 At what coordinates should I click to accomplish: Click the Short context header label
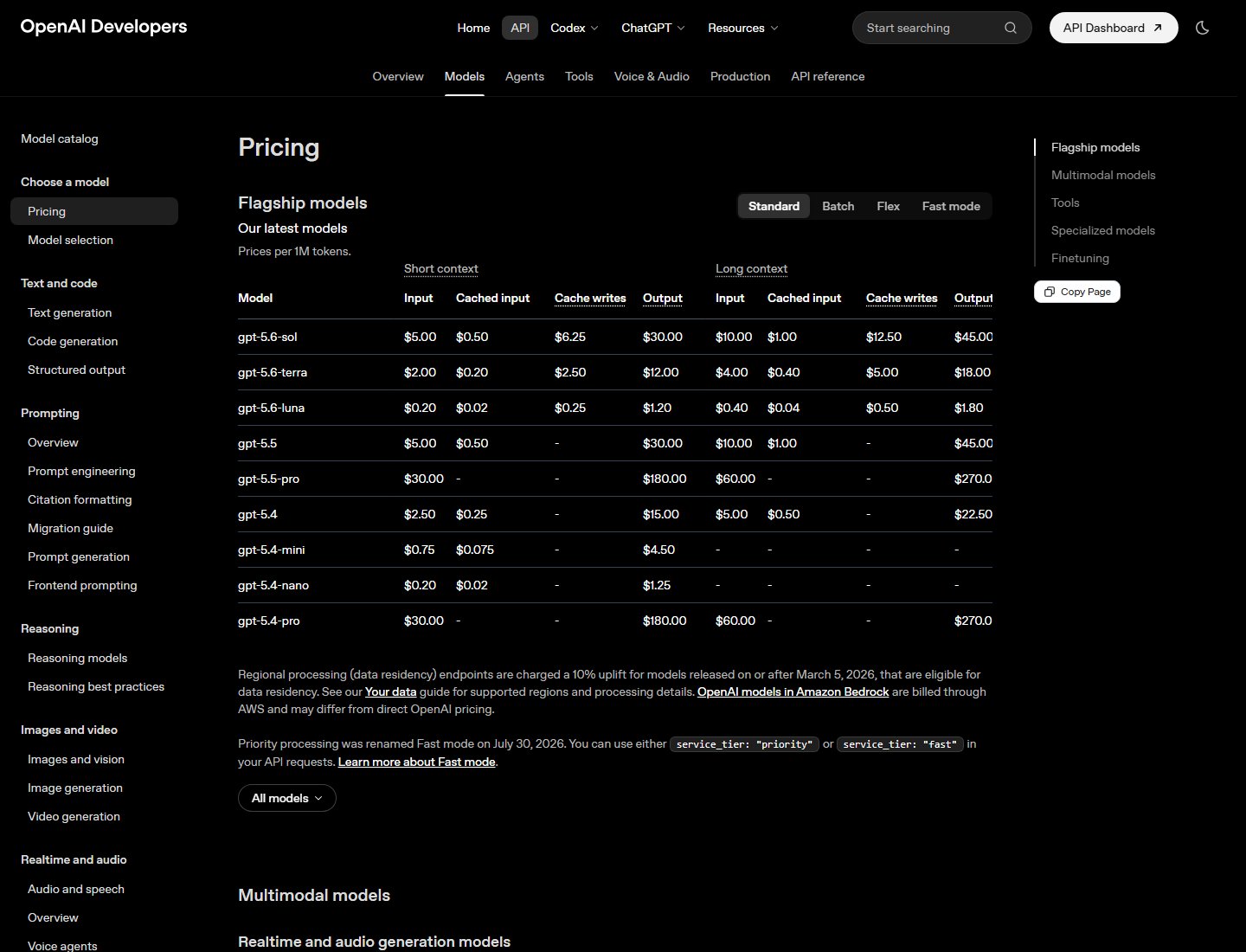click(440, 268)
